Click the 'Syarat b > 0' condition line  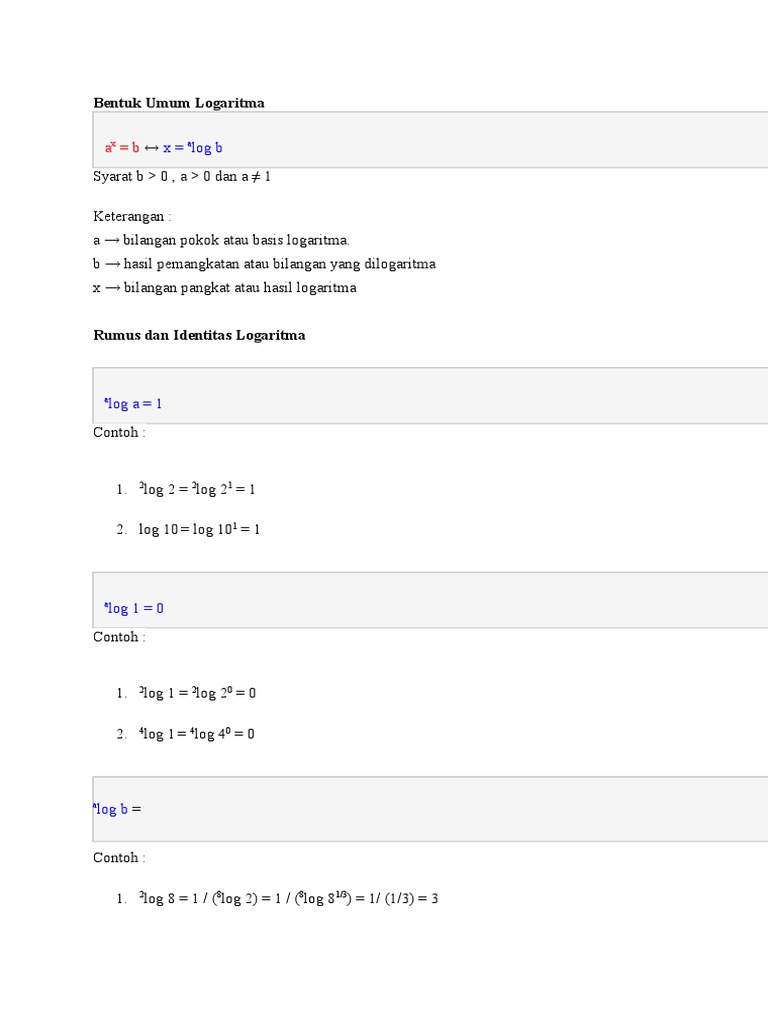tap(182, 176)
